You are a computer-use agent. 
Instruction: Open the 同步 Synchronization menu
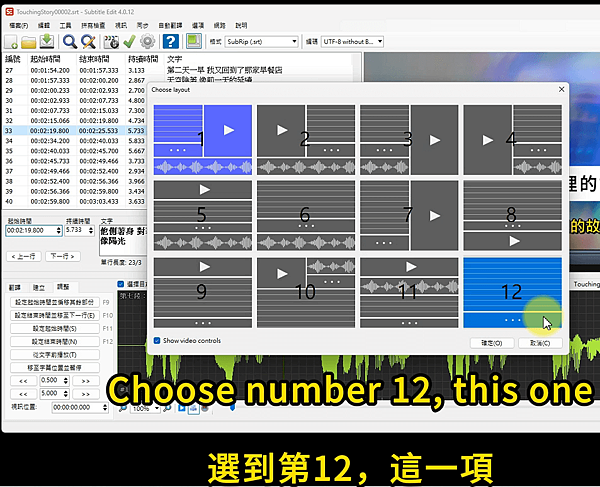coord(142,25)
